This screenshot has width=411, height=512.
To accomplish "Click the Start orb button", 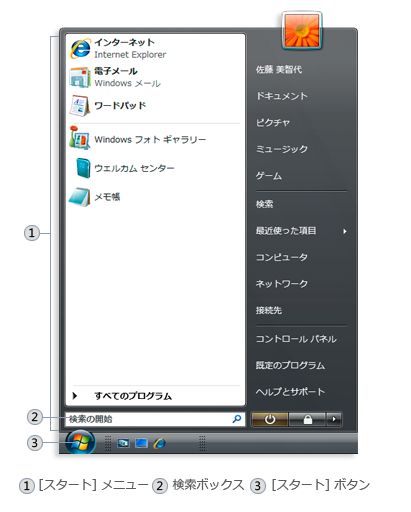I will tap(80, 442).
